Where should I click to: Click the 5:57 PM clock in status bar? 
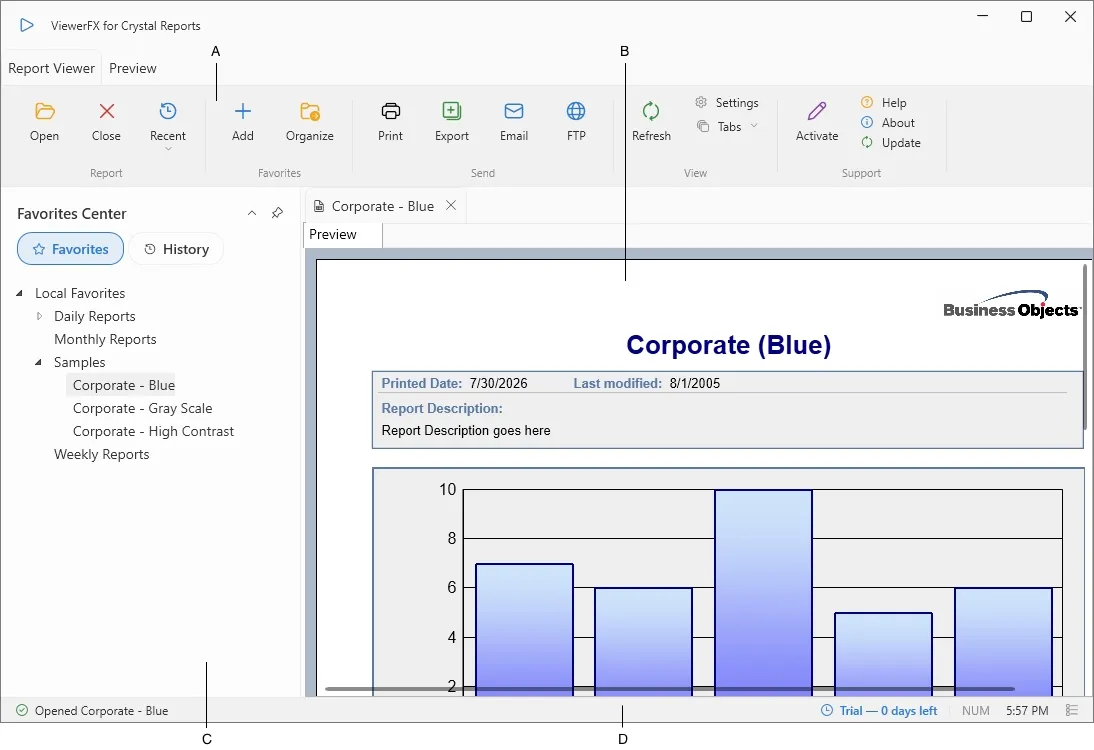pyautogui.click(x=1027, y=711)
